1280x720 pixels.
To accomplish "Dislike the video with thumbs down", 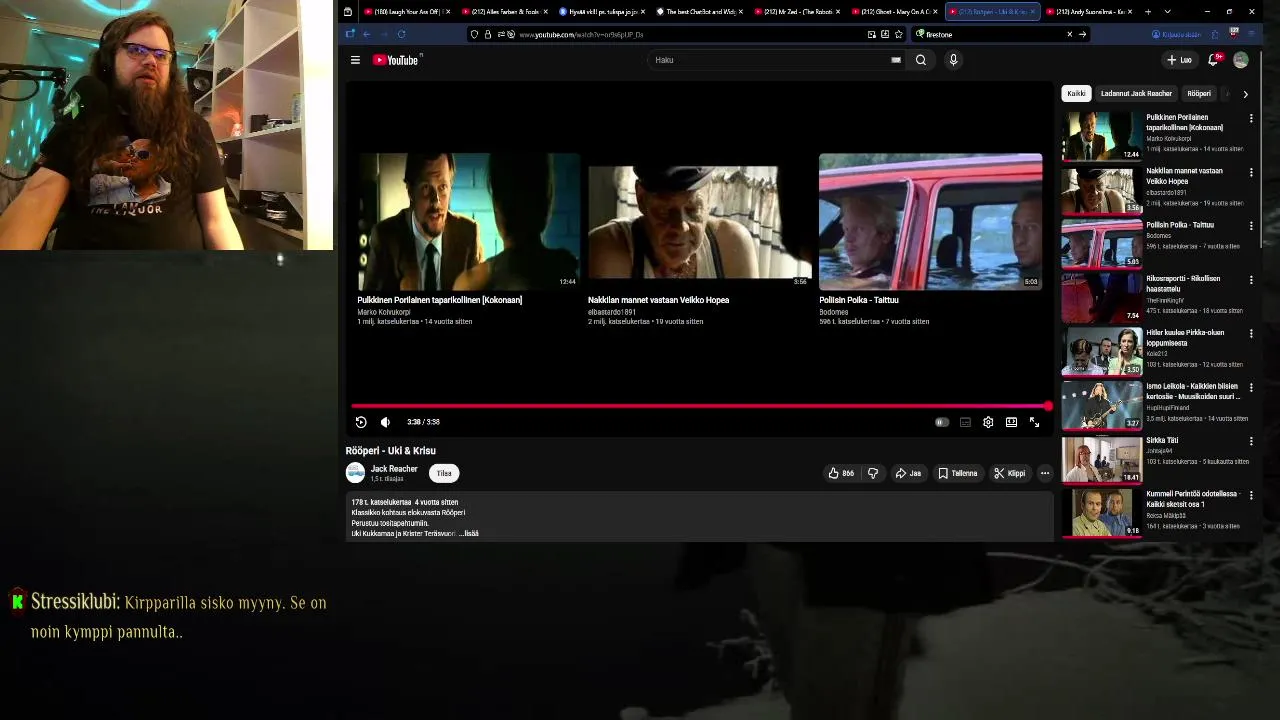I will [872, 473].
